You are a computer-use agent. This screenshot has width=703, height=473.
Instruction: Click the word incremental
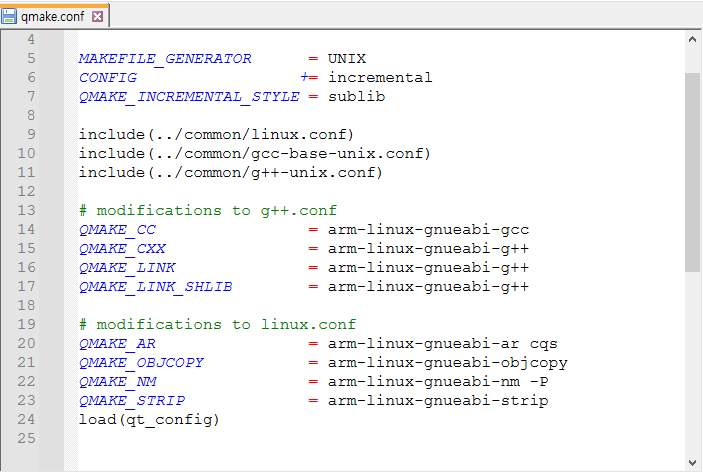[x=380, y=78]
